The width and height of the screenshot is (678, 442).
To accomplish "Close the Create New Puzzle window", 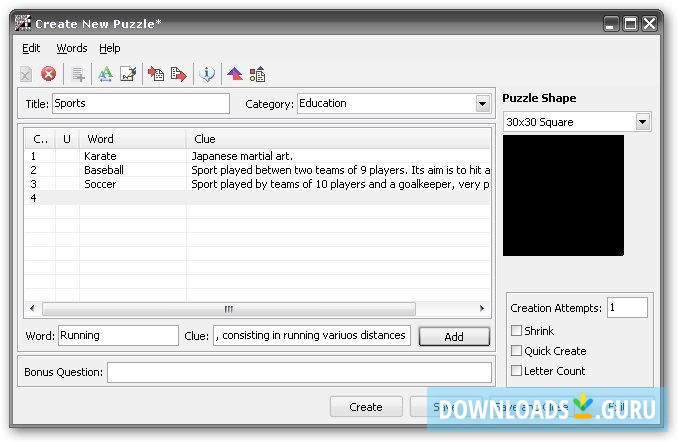I will point(649,23).
